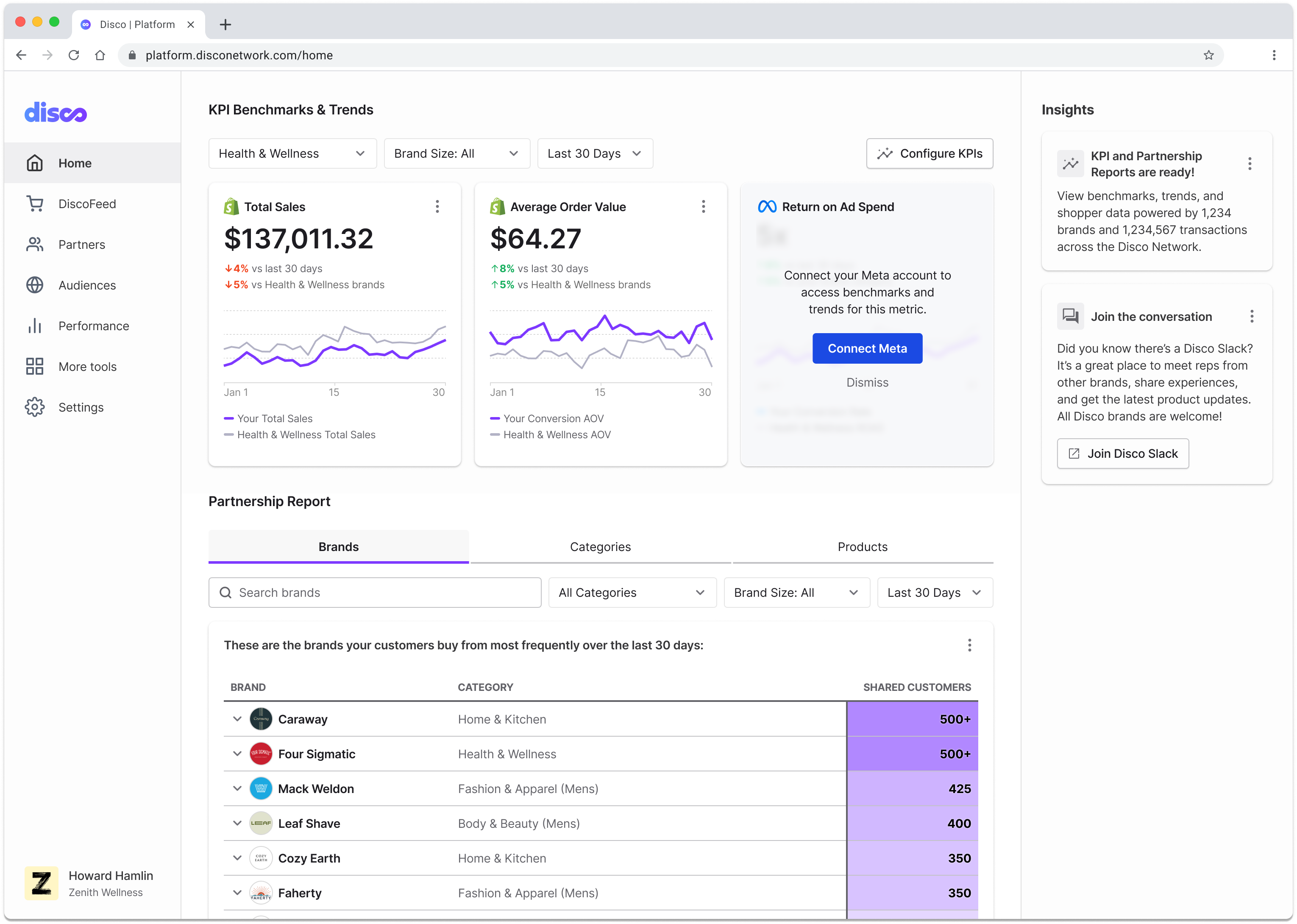Image resolution: width=1297 pixels, height=924 pixels.
Task: Click the SHARED CUSTOMERS column header
Action: click(x=917, y=687)
